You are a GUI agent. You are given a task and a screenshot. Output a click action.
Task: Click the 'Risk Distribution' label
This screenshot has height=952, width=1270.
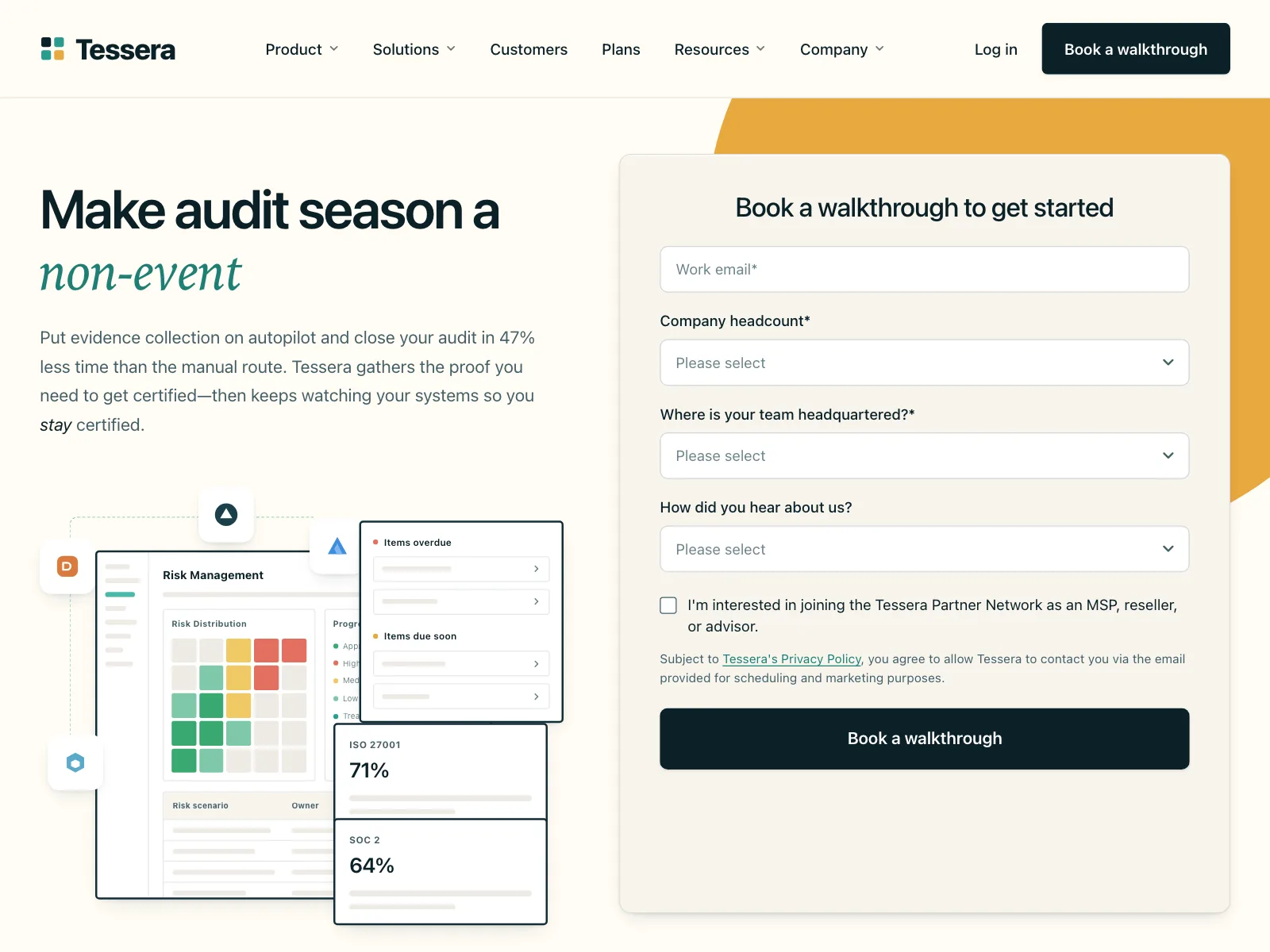[209, 624]
